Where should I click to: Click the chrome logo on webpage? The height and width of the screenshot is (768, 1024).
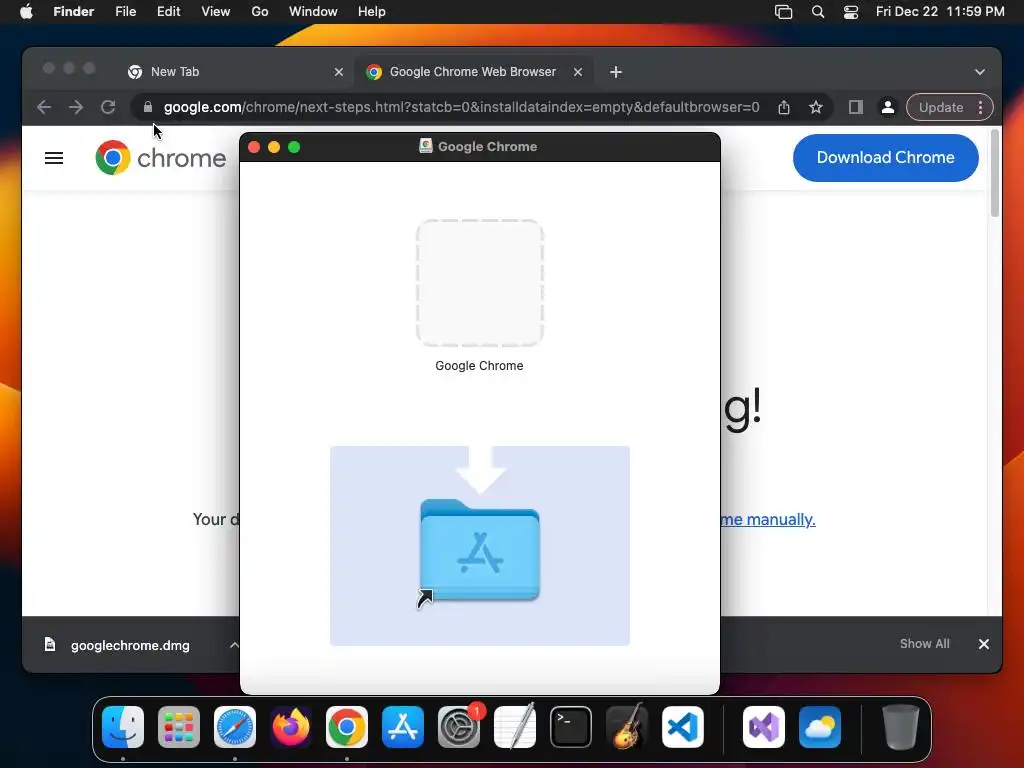[x=161, y=158]
